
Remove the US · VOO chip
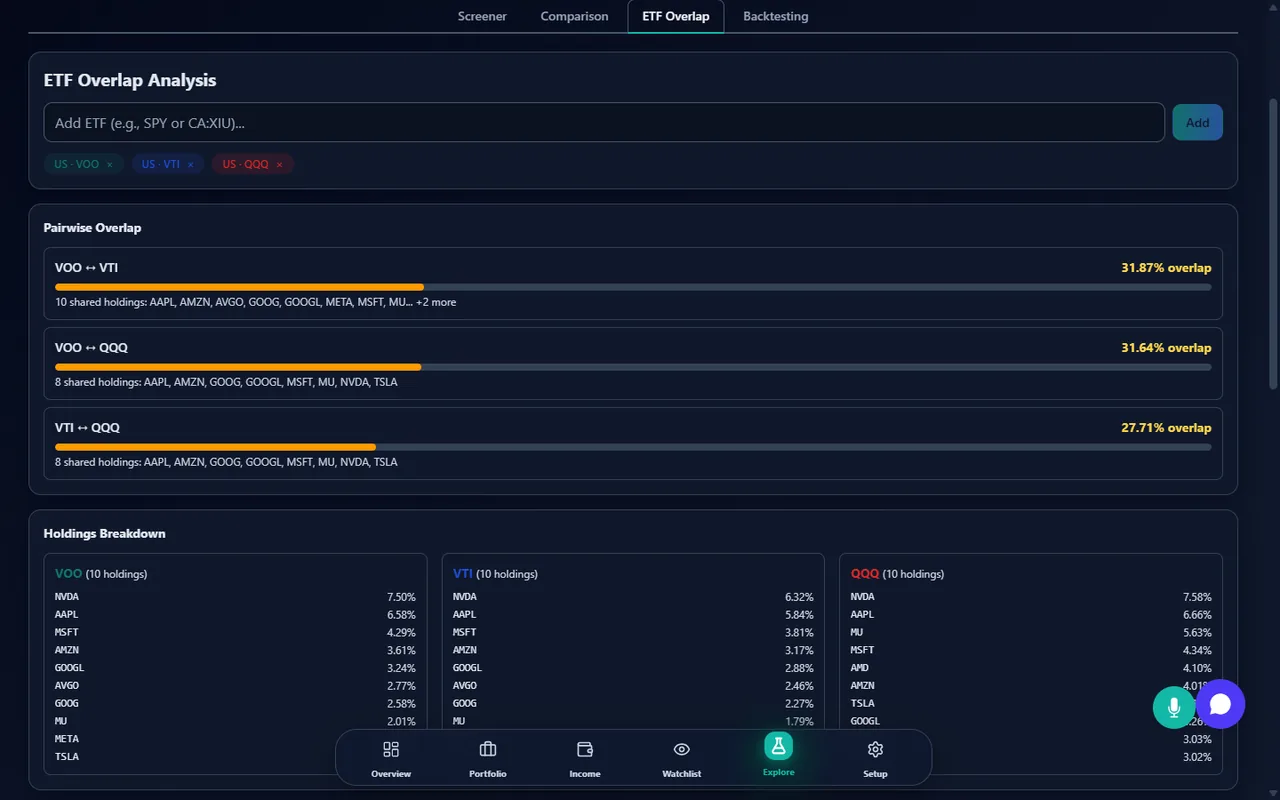point(110,164)
